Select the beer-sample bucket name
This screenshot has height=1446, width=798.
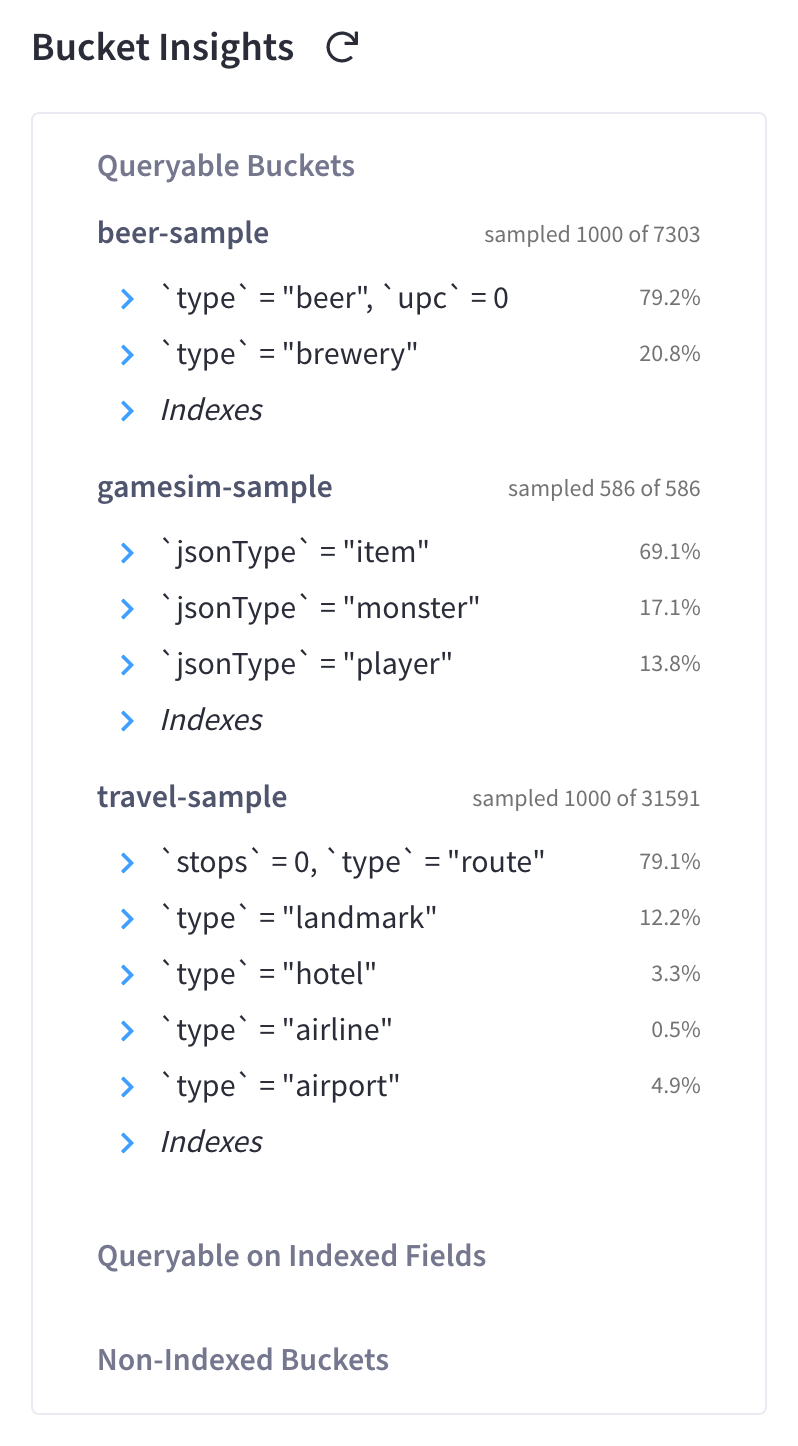point(183,233)
